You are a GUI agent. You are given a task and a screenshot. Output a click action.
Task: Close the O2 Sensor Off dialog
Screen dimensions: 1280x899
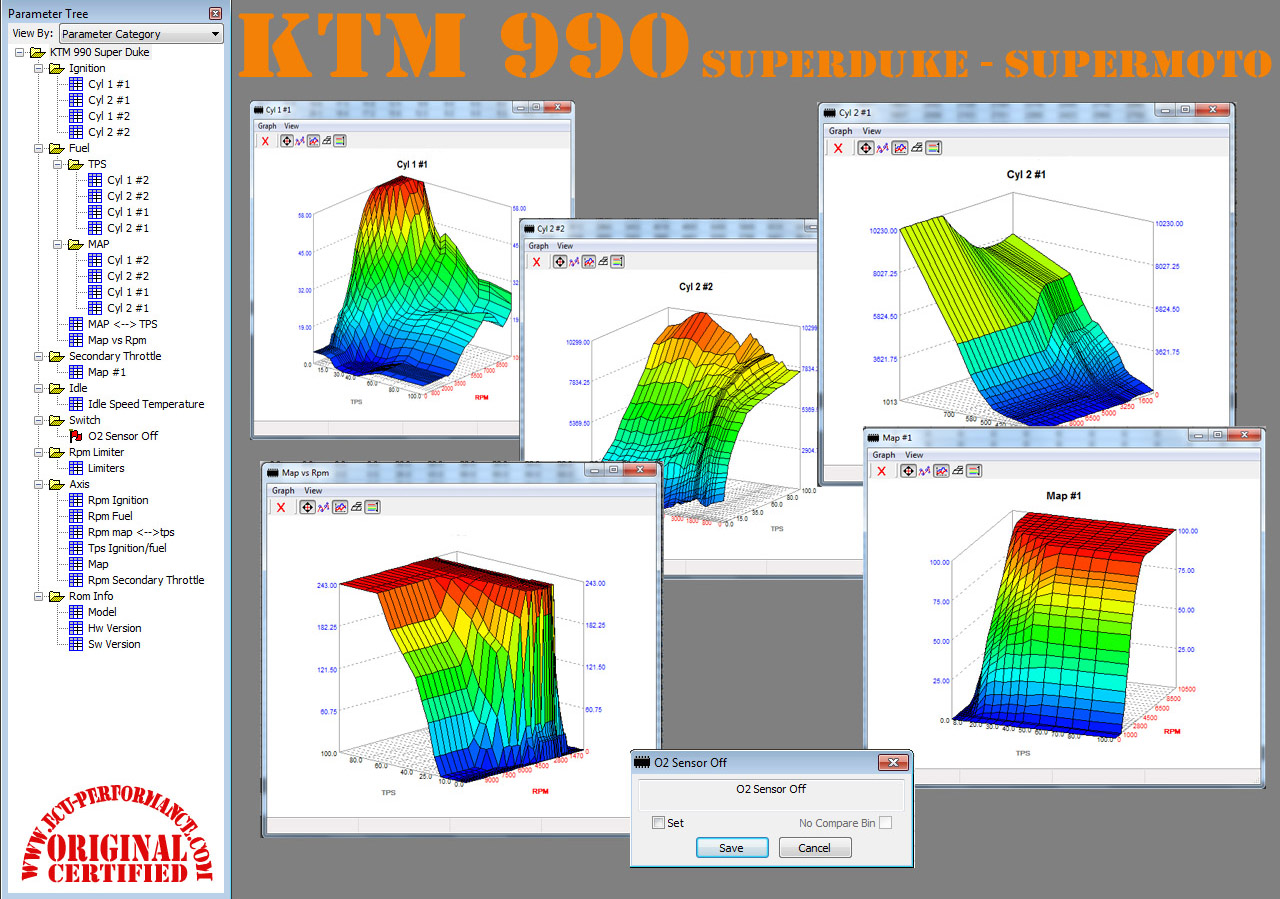pyautogui.click(x=892, y=763)
